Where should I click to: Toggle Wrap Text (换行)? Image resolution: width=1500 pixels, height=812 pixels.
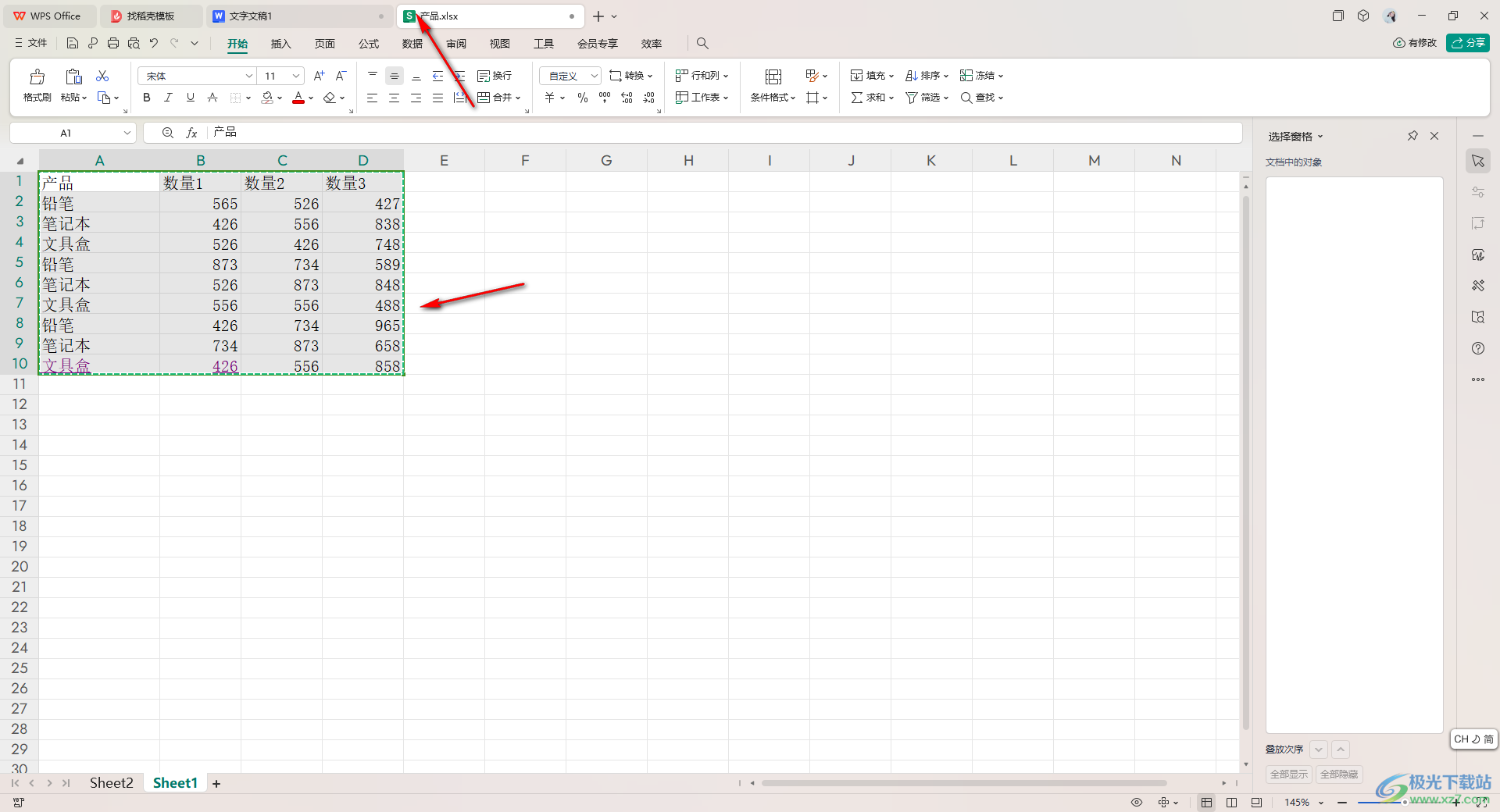pos(495,76)
